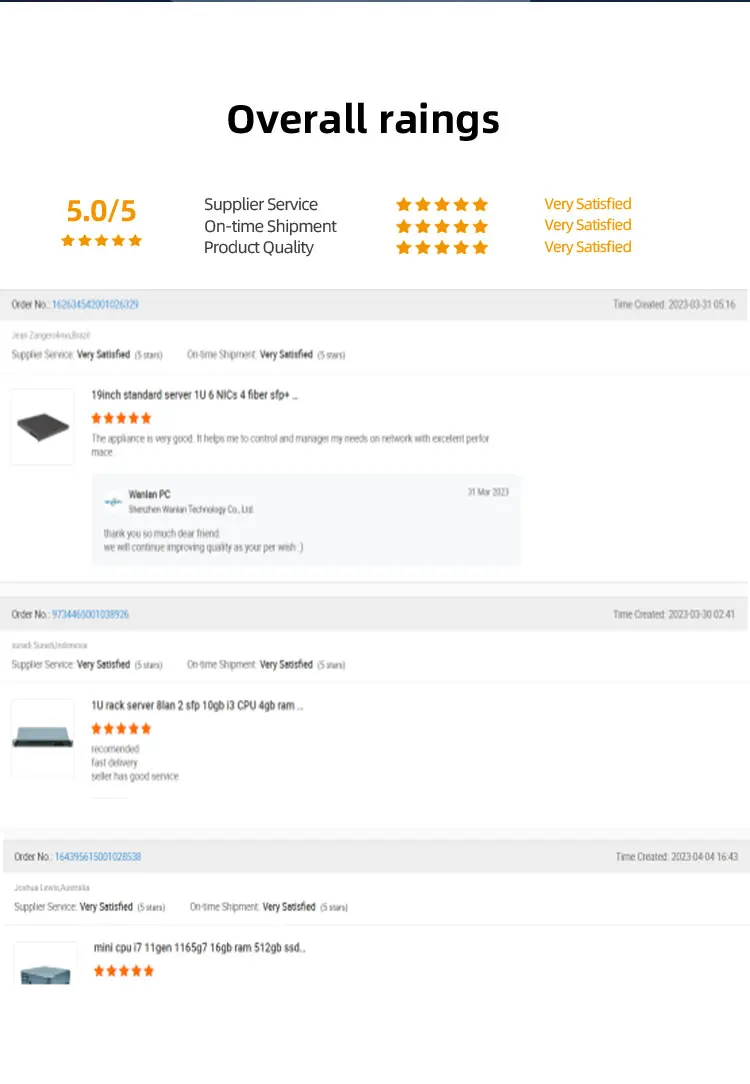Open order number 164395615001028538
Screen dimensions: 750x1084
click(x=98, y=857)
